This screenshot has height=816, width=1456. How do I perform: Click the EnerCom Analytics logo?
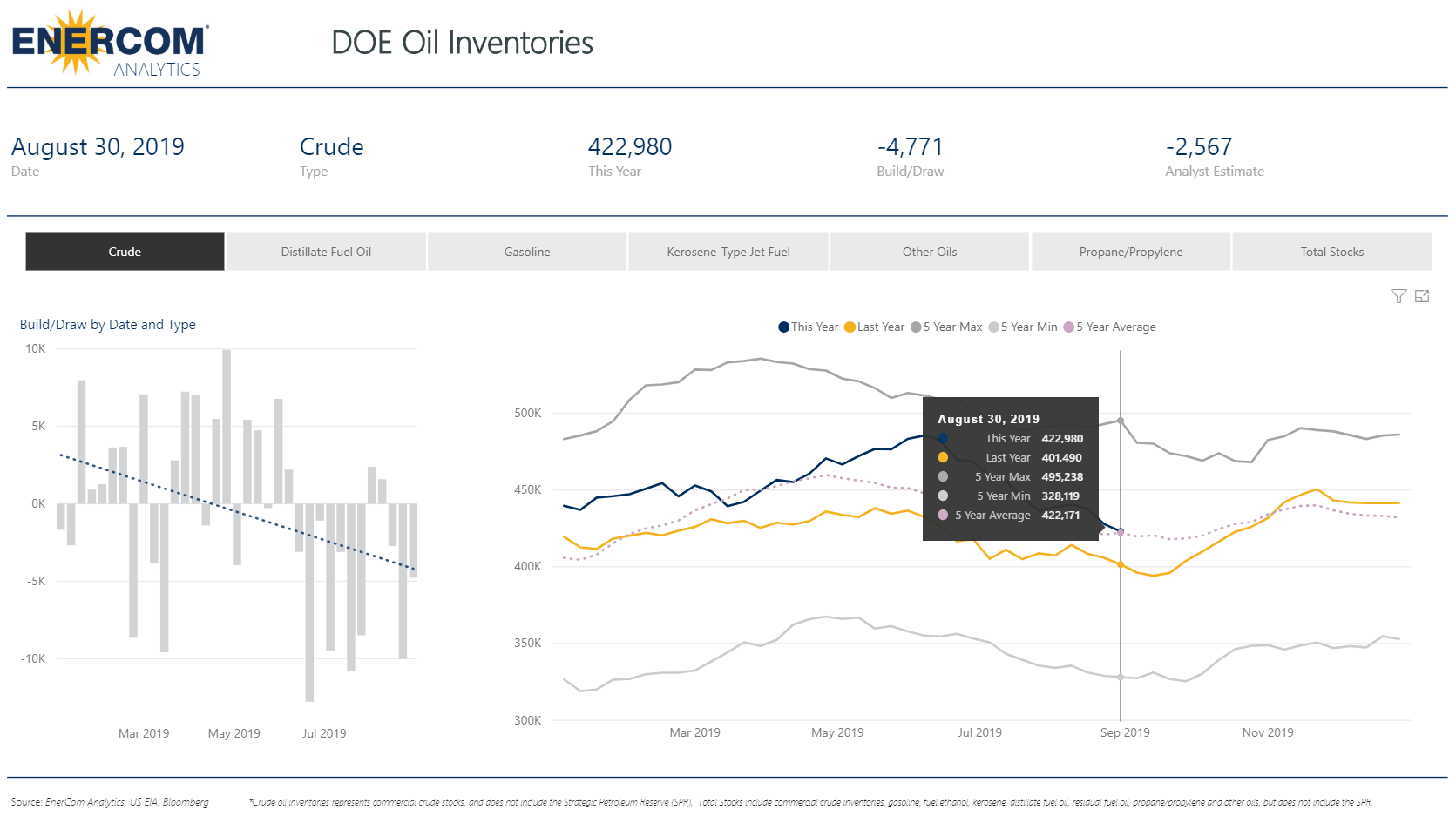tap(110, 44)
